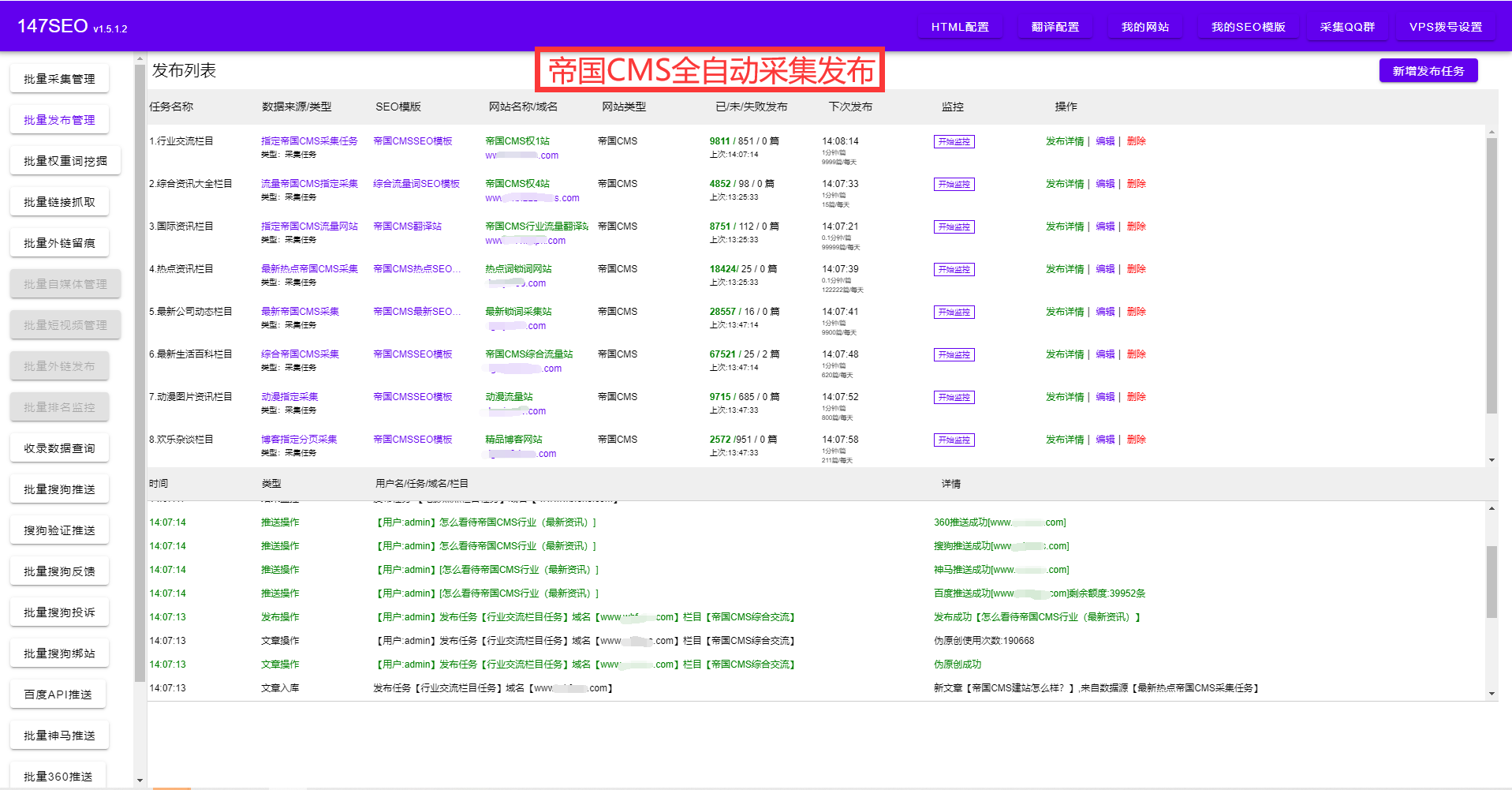Start monitoring for 2.综合资讯大全栏目 task
The width and height of the screenshot is (1512, 790).
tap(954, 185)
